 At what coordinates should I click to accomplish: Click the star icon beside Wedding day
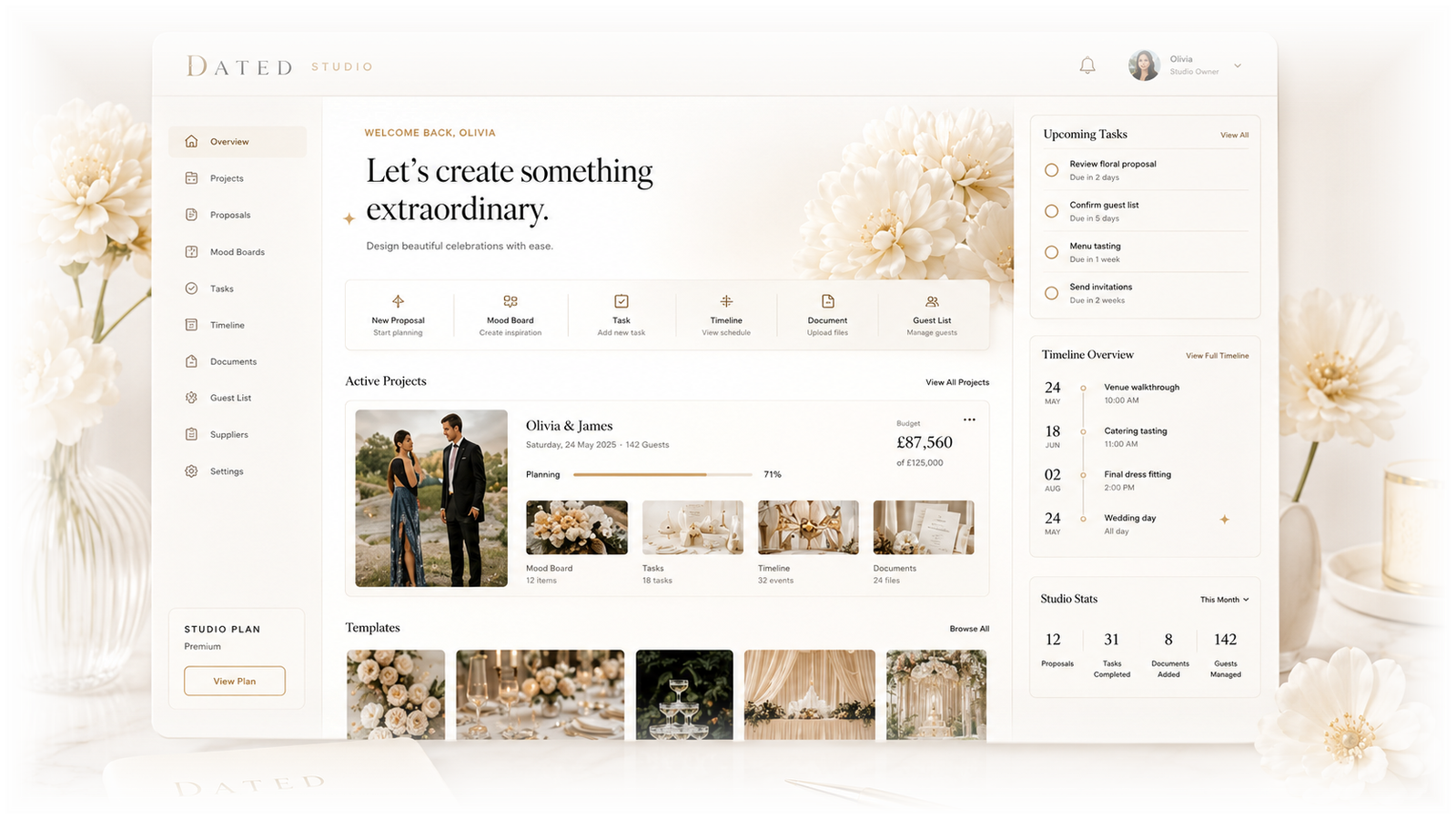pos(1225,519)
